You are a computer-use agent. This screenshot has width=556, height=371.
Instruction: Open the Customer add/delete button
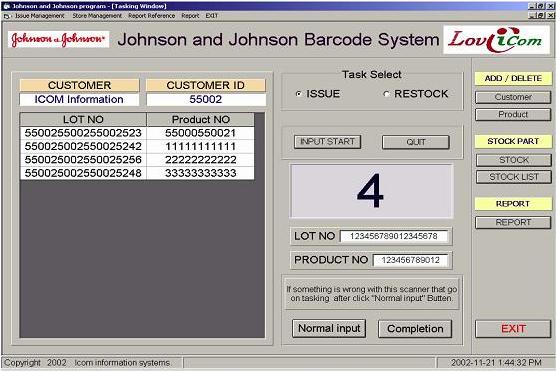click(513, 97)
